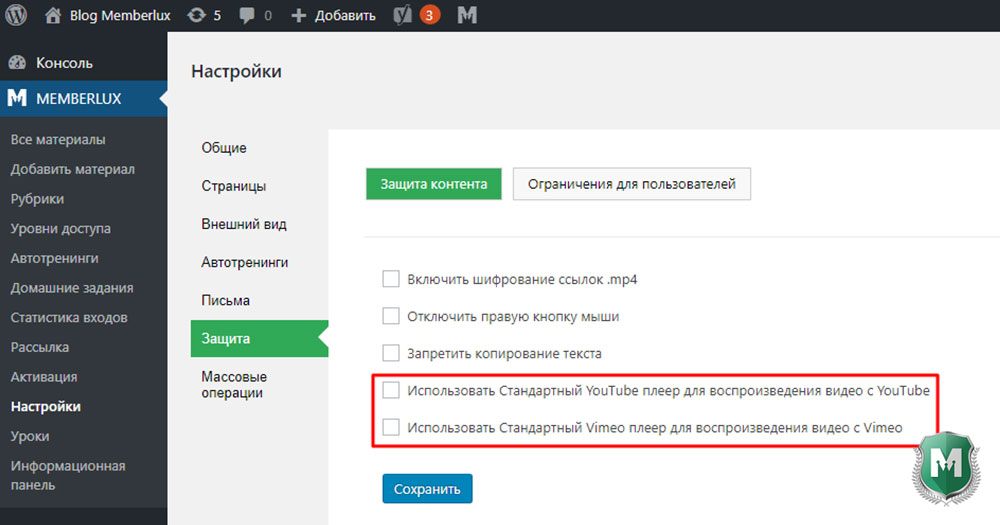1000x525 pixels.
Task: Tick the standard Vimeo player checkbox
Action: pyautogui.click(x=391, y=427)
